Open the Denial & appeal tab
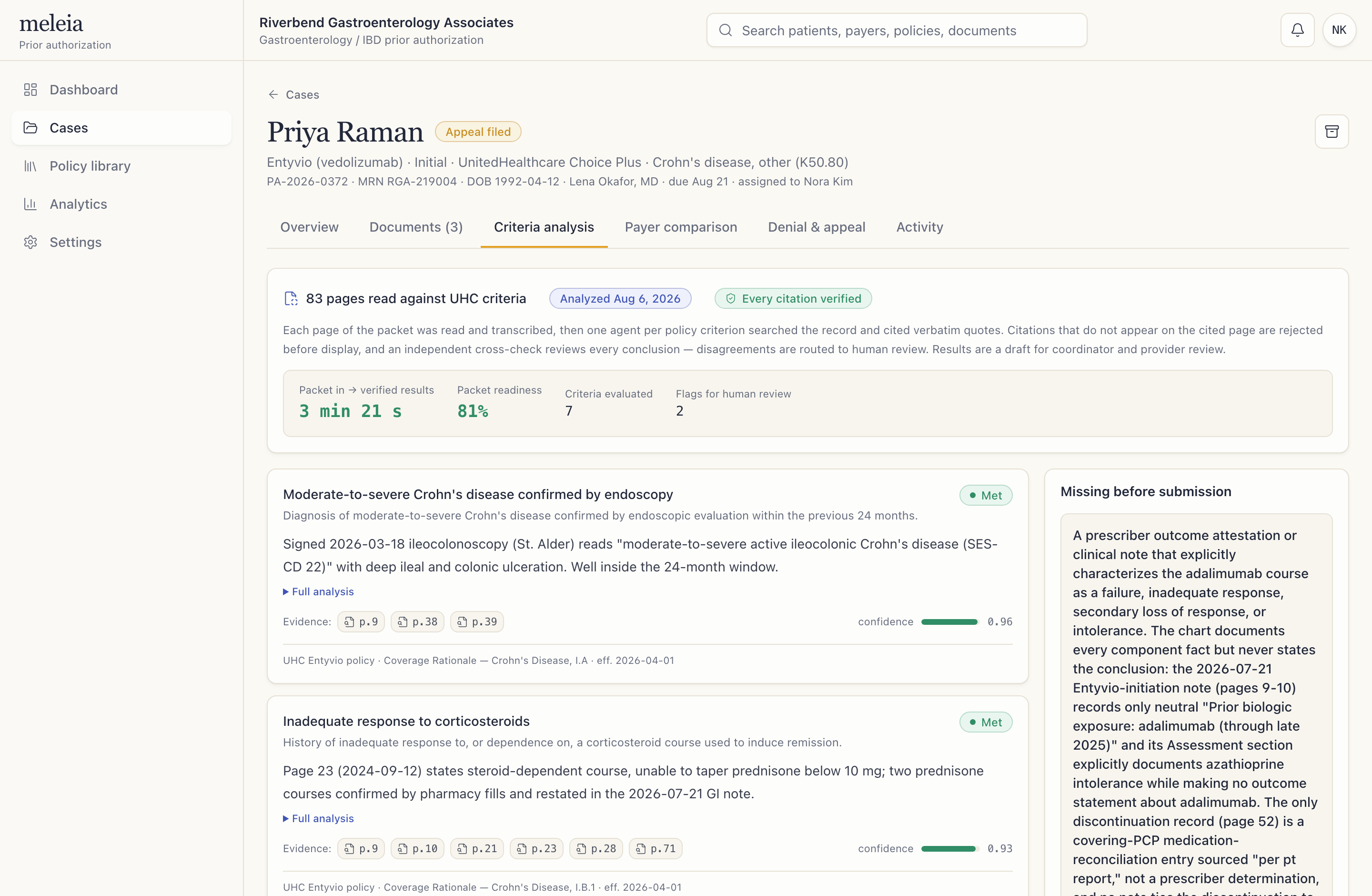The width and height of the screenshot is (1372, 896). (x=816, y=227)
